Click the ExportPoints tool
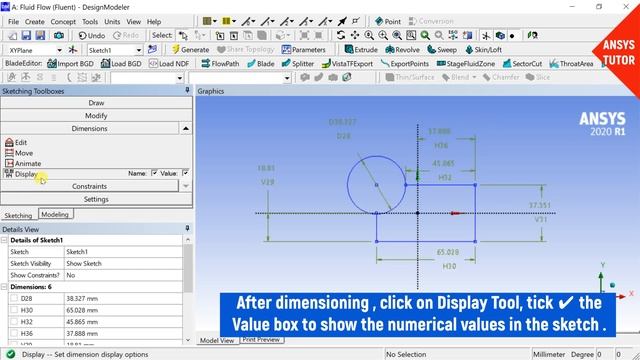The image size is (640, 360). pos(404,64)
